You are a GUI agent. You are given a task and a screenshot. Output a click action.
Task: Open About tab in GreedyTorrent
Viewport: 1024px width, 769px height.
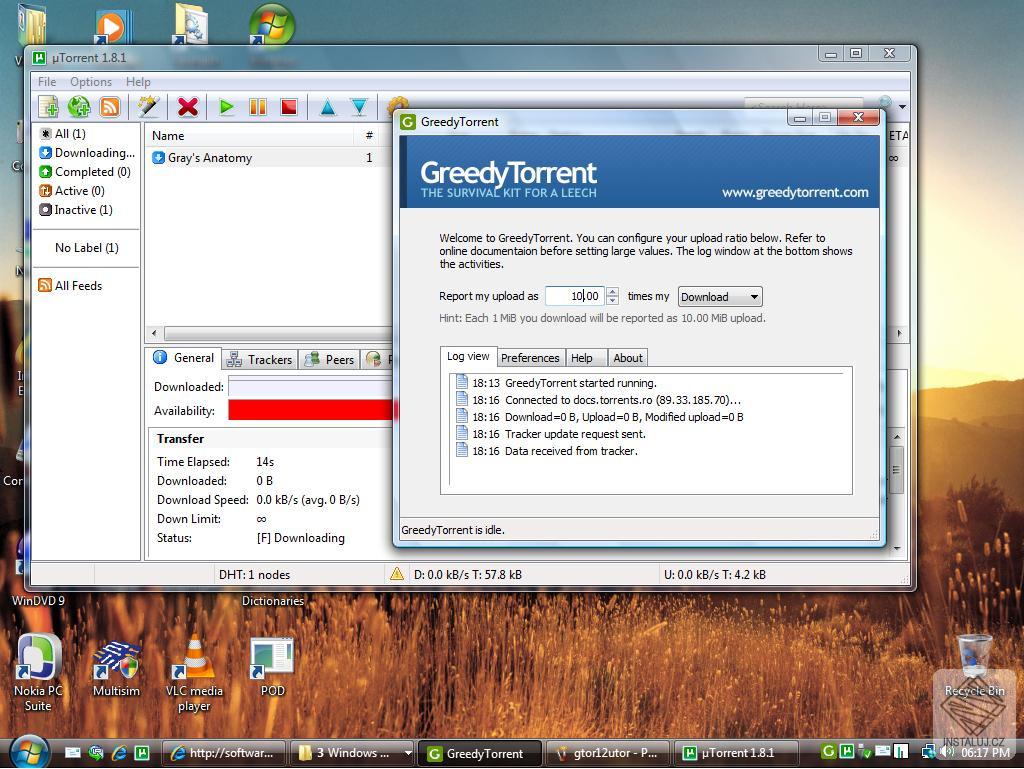(x=628, y=358)
